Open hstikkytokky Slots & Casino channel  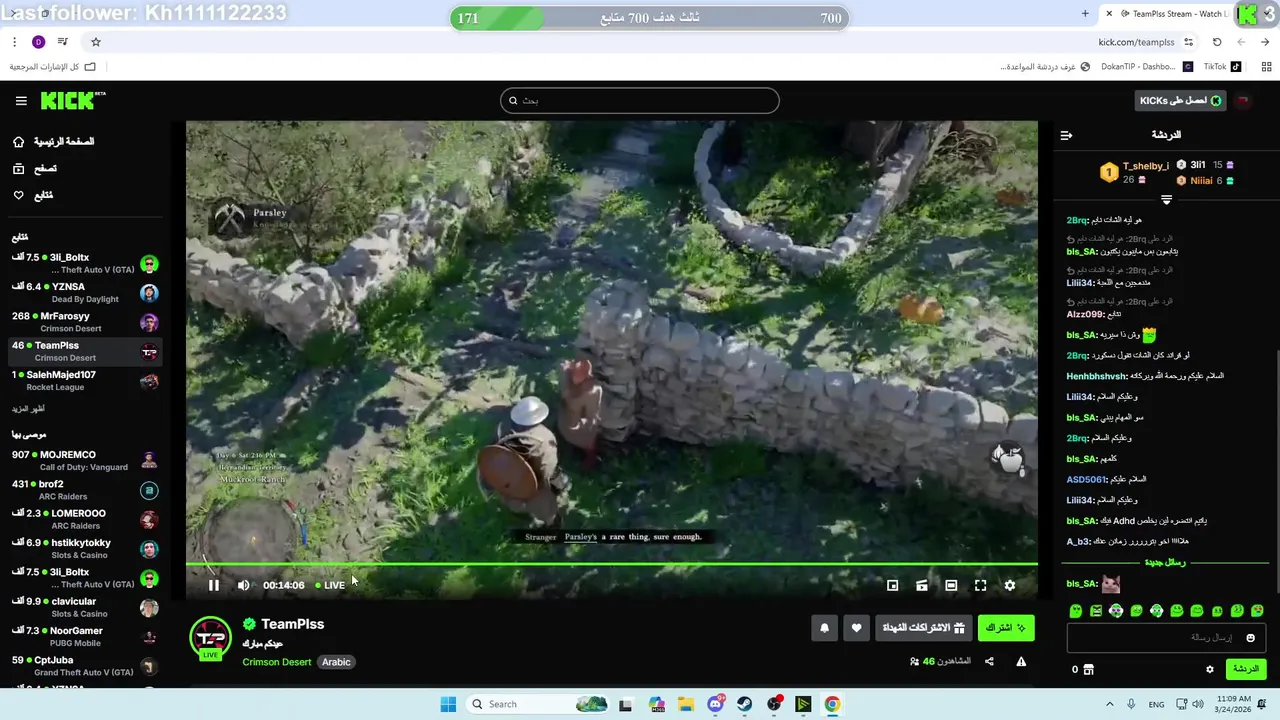tap(85, 549)
